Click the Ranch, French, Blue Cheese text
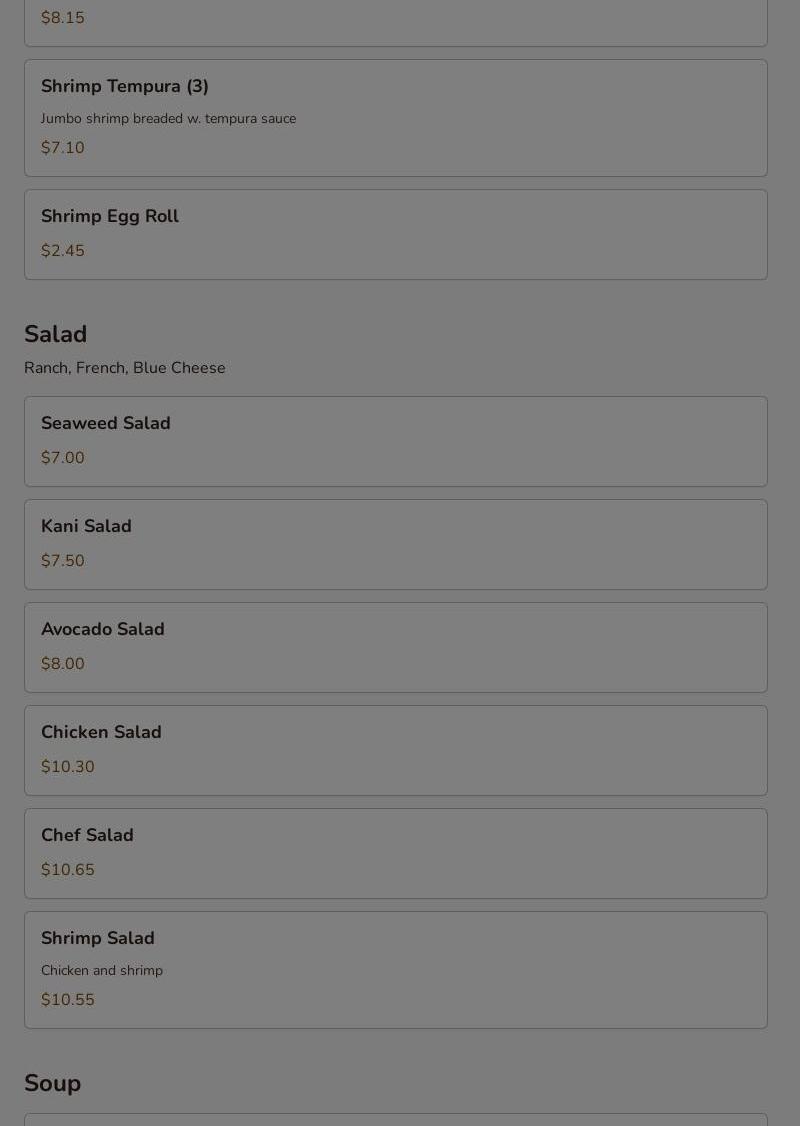Image resolution: width=800 pixels, height=1126 pixels. point(125,368)
